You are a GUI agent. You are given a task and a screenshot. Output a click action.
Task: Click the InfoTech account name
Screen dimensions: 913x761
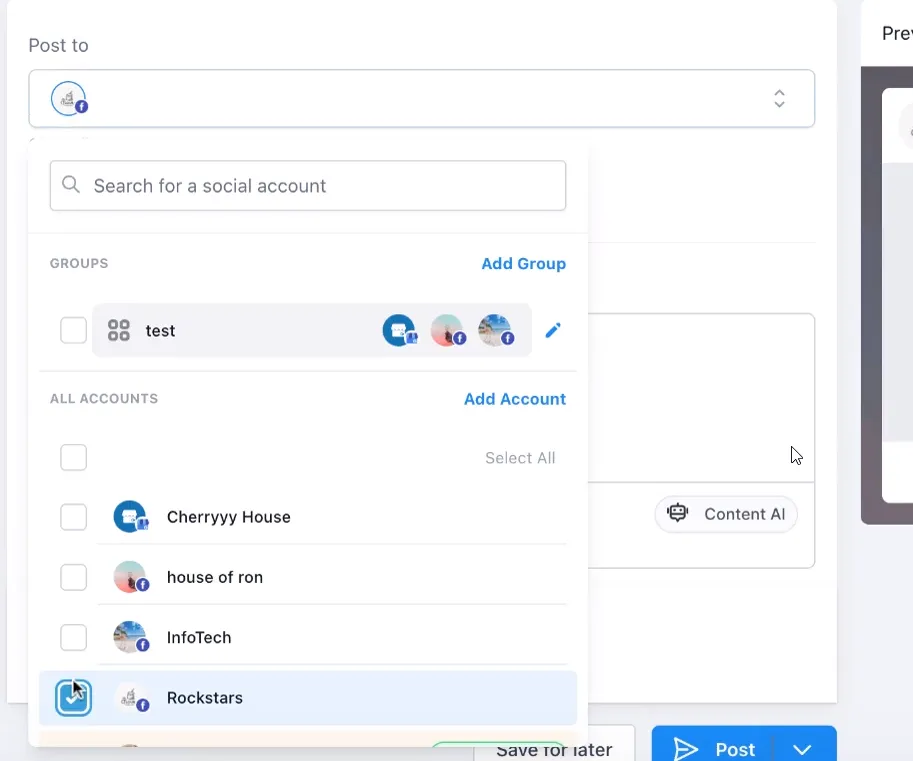click(199, 638)
